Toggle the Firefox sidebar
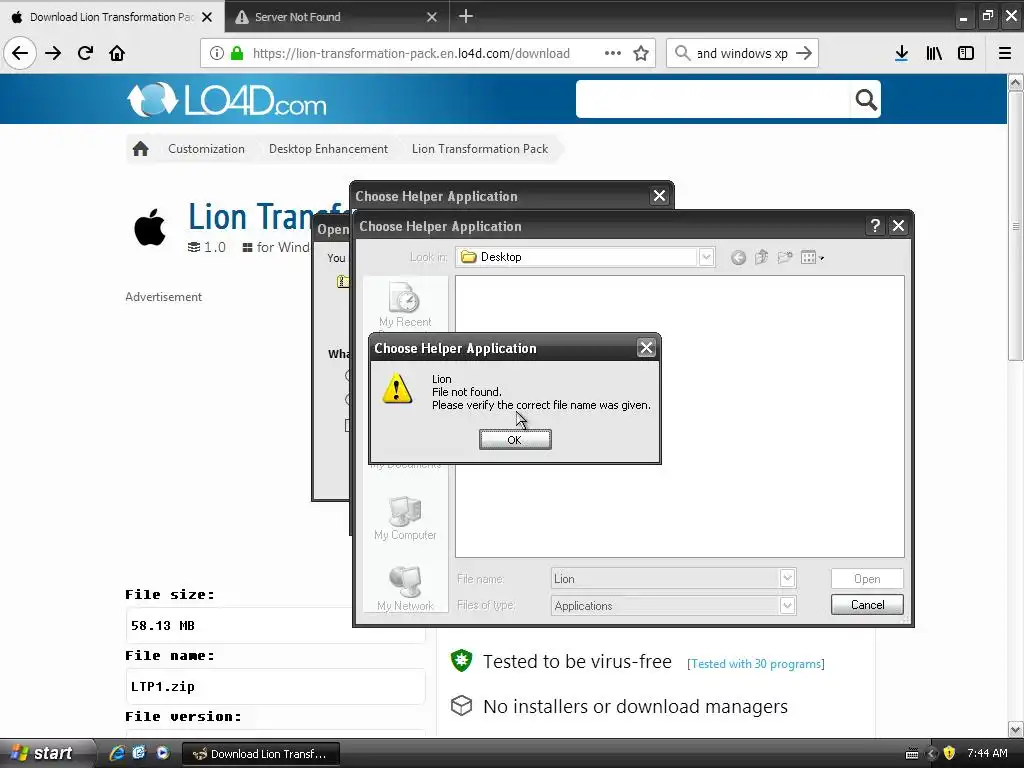Viewport: 1024px width, 768px height. (966, 53)
